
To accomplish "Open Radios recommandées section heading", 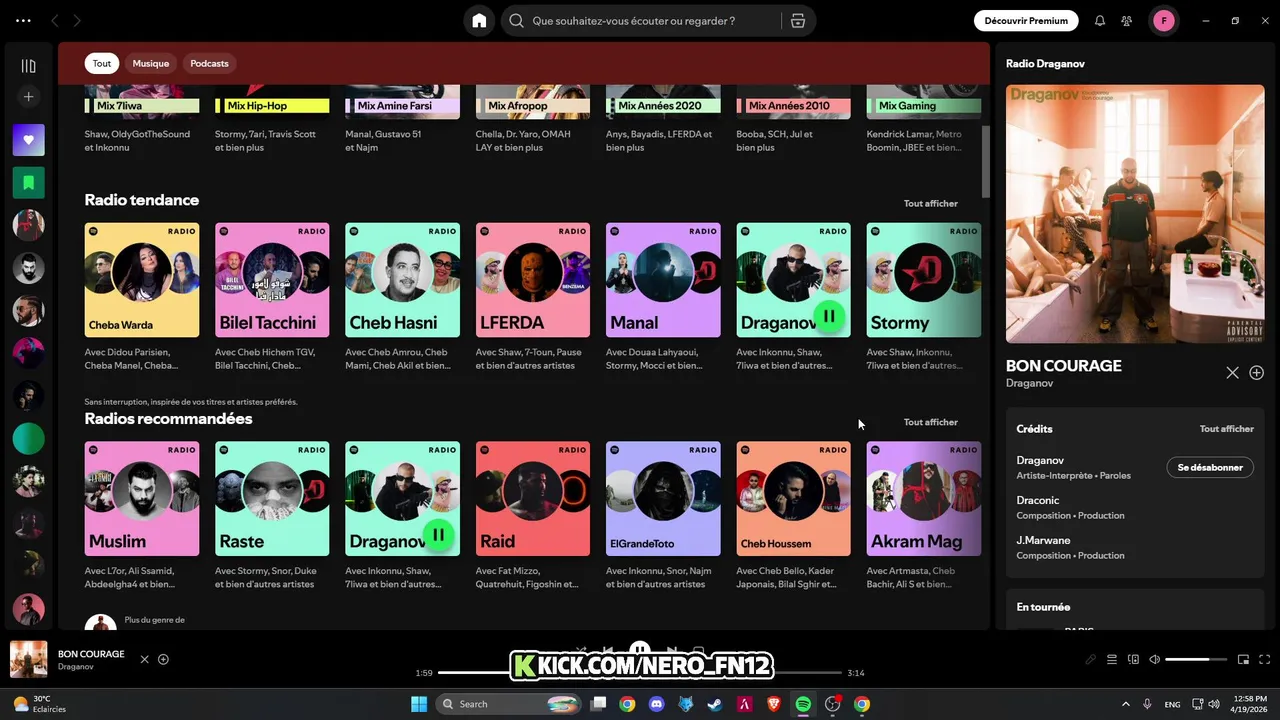I will click(168, 419).
